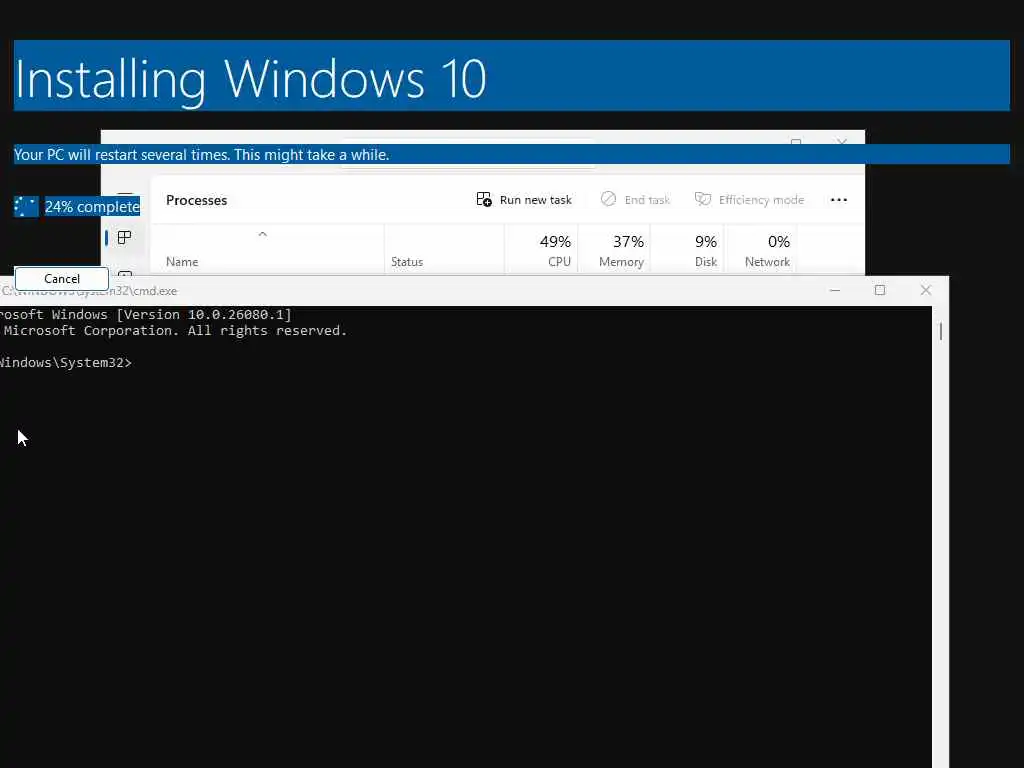Click the Processes heading in Task Manager
Screen dimensions: 1024x768
tap(197, 200)
